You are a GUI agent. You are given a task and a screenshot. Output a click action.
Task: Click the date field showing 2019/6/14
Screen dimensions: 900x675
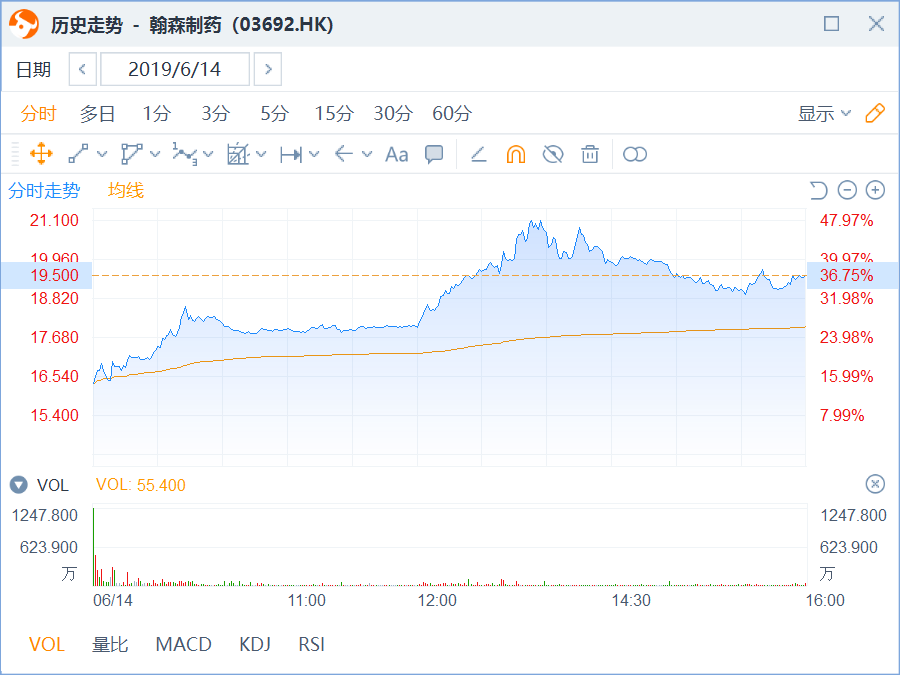pos(175,69)
